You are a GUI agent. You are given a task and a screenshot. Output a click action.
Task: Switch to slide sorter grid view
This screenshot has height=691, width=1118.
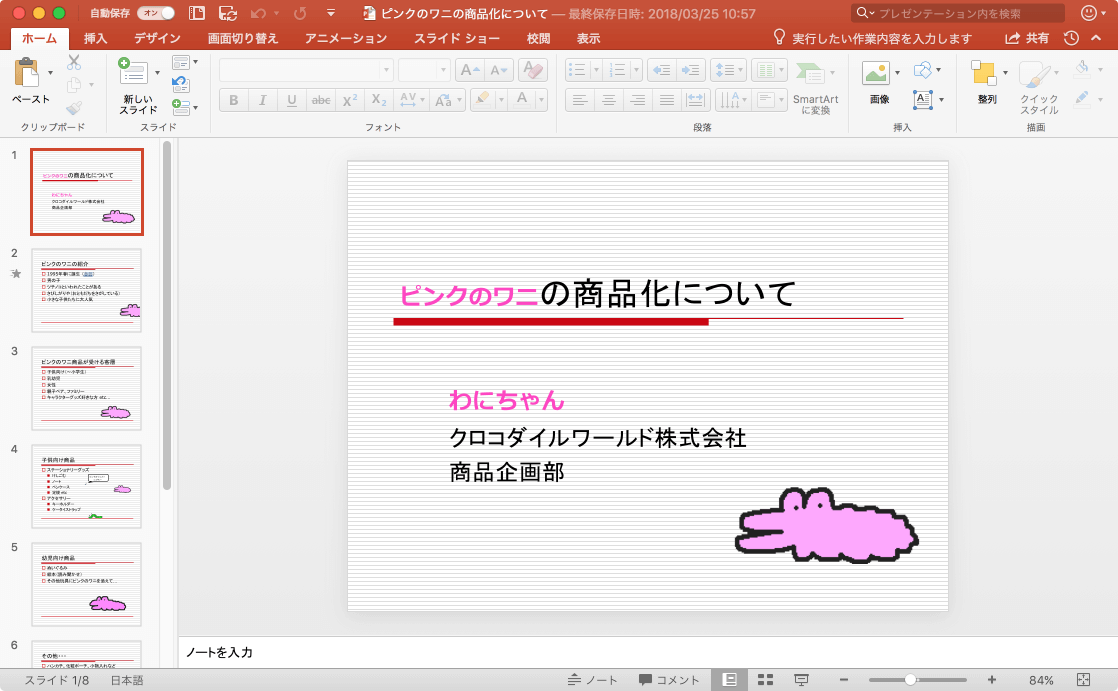(765, 680)
